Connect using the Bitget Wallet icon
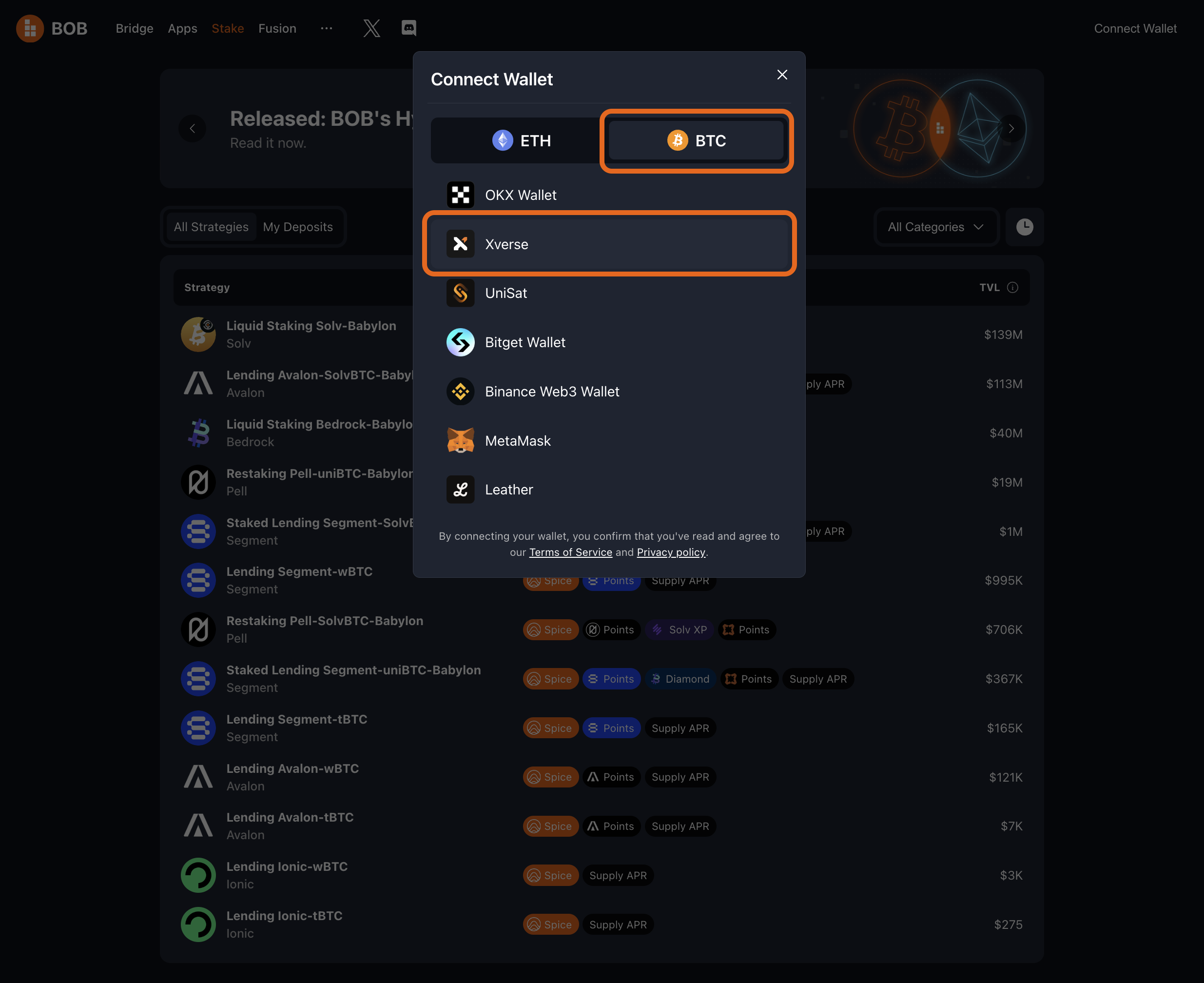 [460, 342]
